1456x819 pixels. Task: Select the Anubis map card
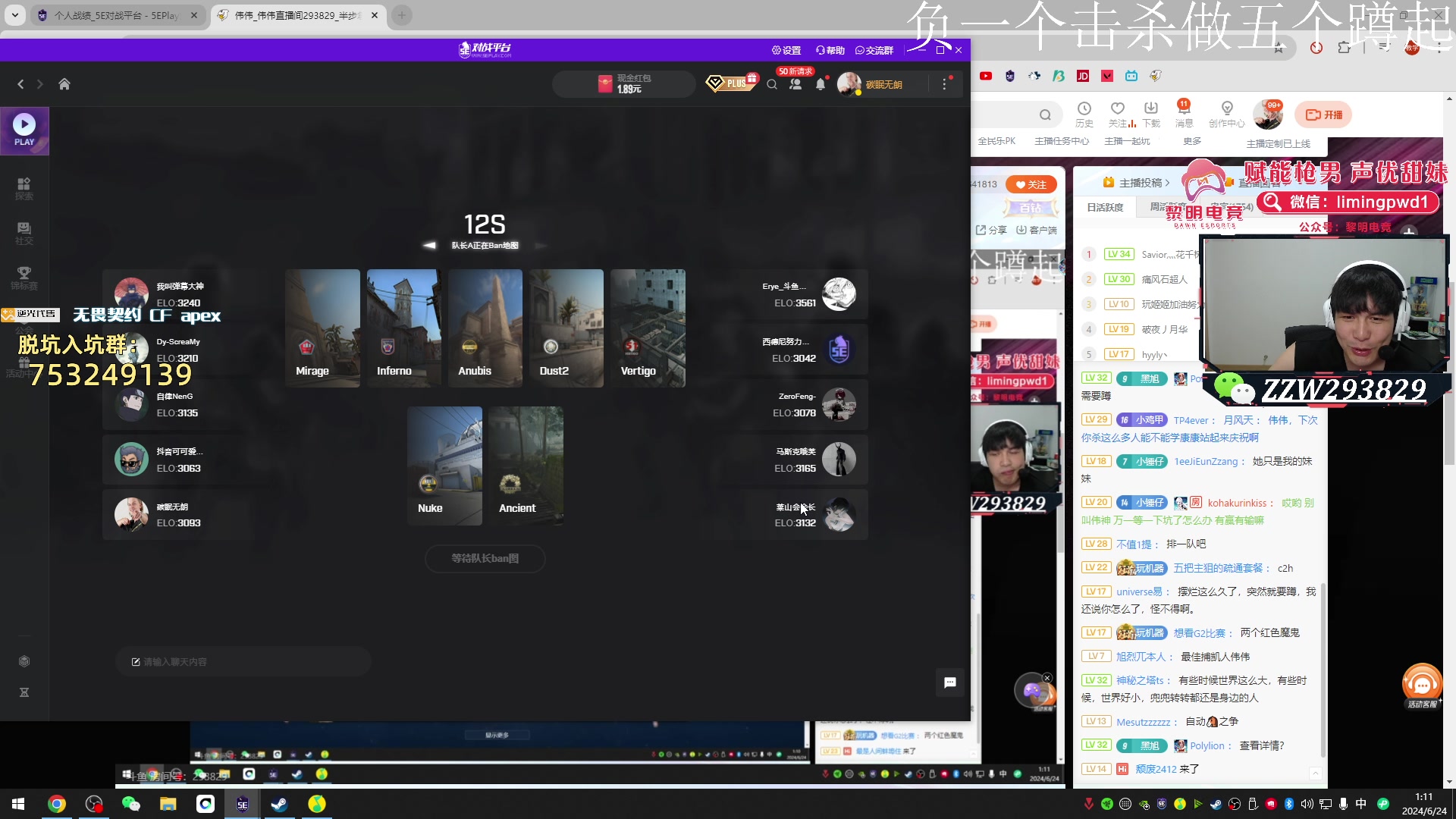coord(485,328)
